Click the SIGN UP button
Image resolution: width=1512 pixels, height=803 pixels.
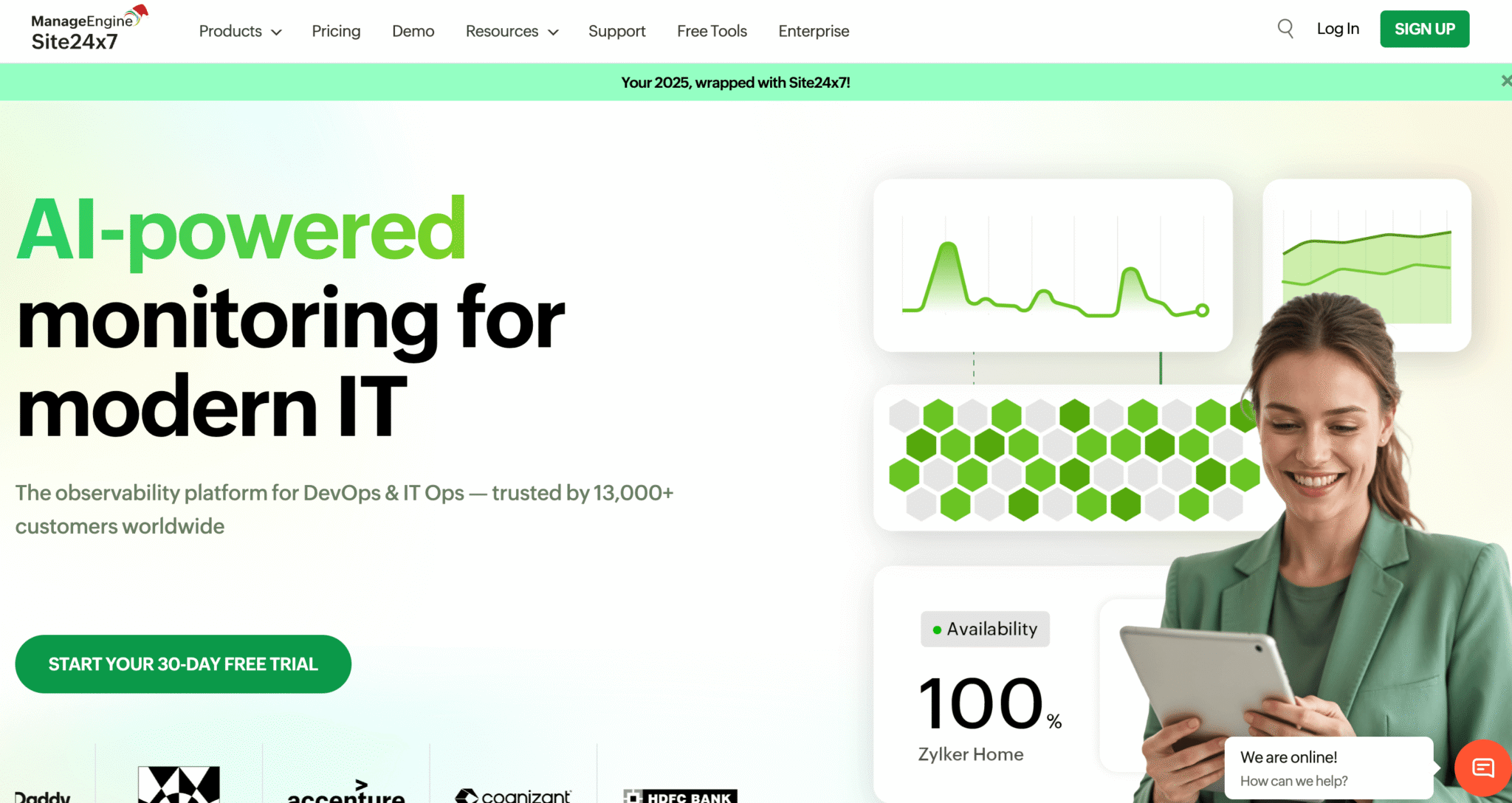coord(1424,29)
